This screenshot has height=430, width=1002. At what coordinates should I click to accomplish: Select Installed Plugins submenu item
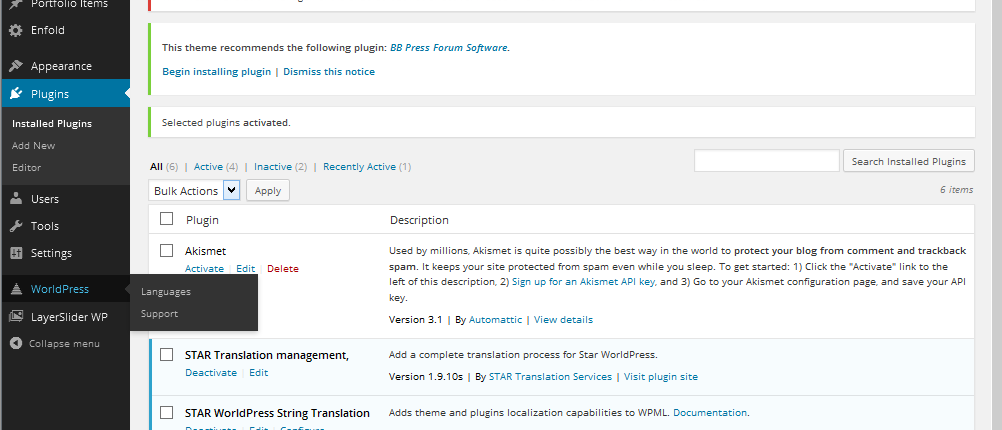point(52,124)
